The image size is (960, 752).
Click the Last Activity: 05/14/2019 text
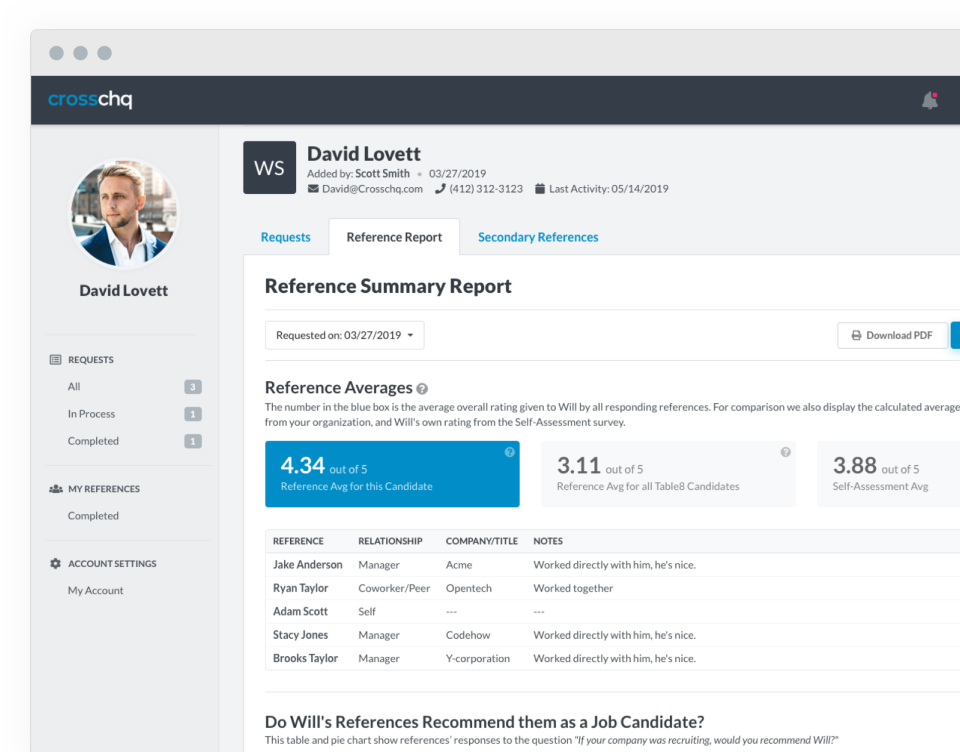[x=609, y=189]
